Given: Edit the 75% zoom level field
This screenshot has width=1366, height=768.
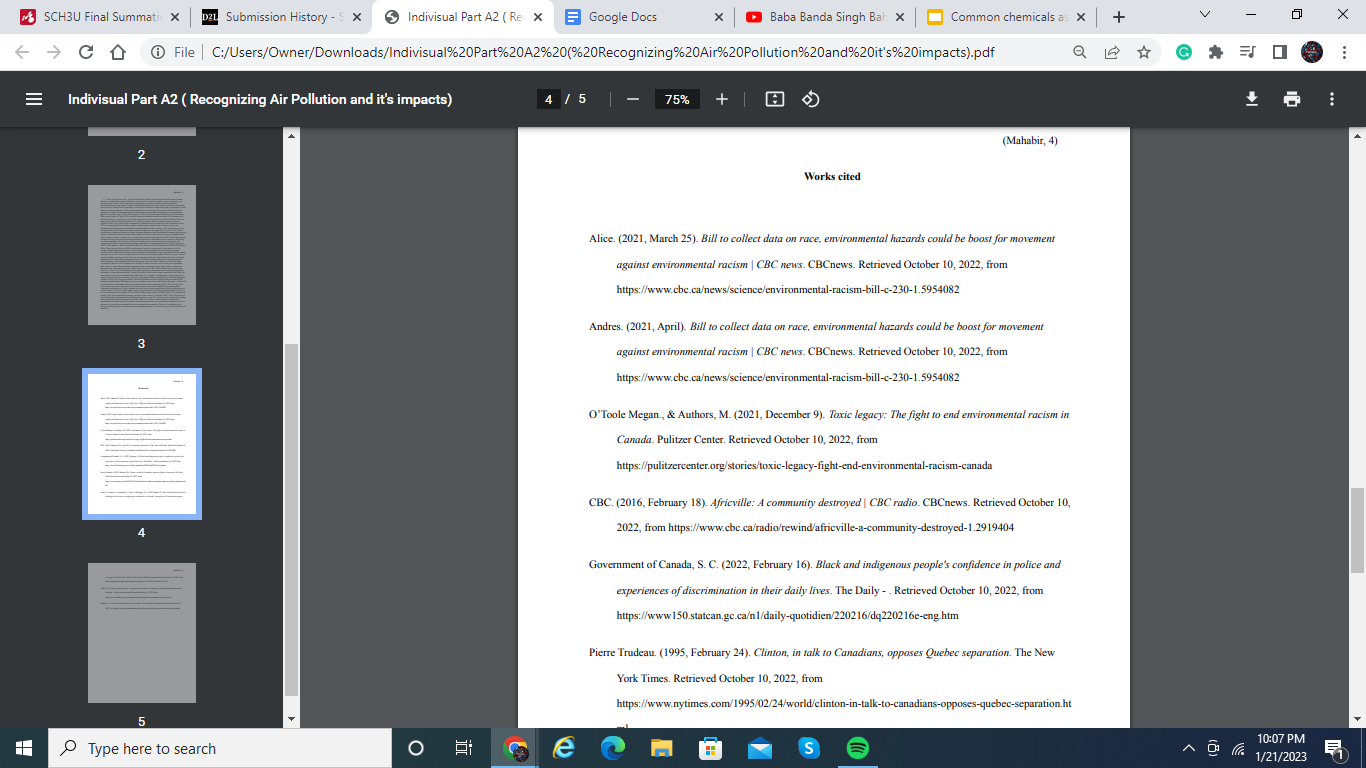Looking at the screenshot, I should 677,99.
